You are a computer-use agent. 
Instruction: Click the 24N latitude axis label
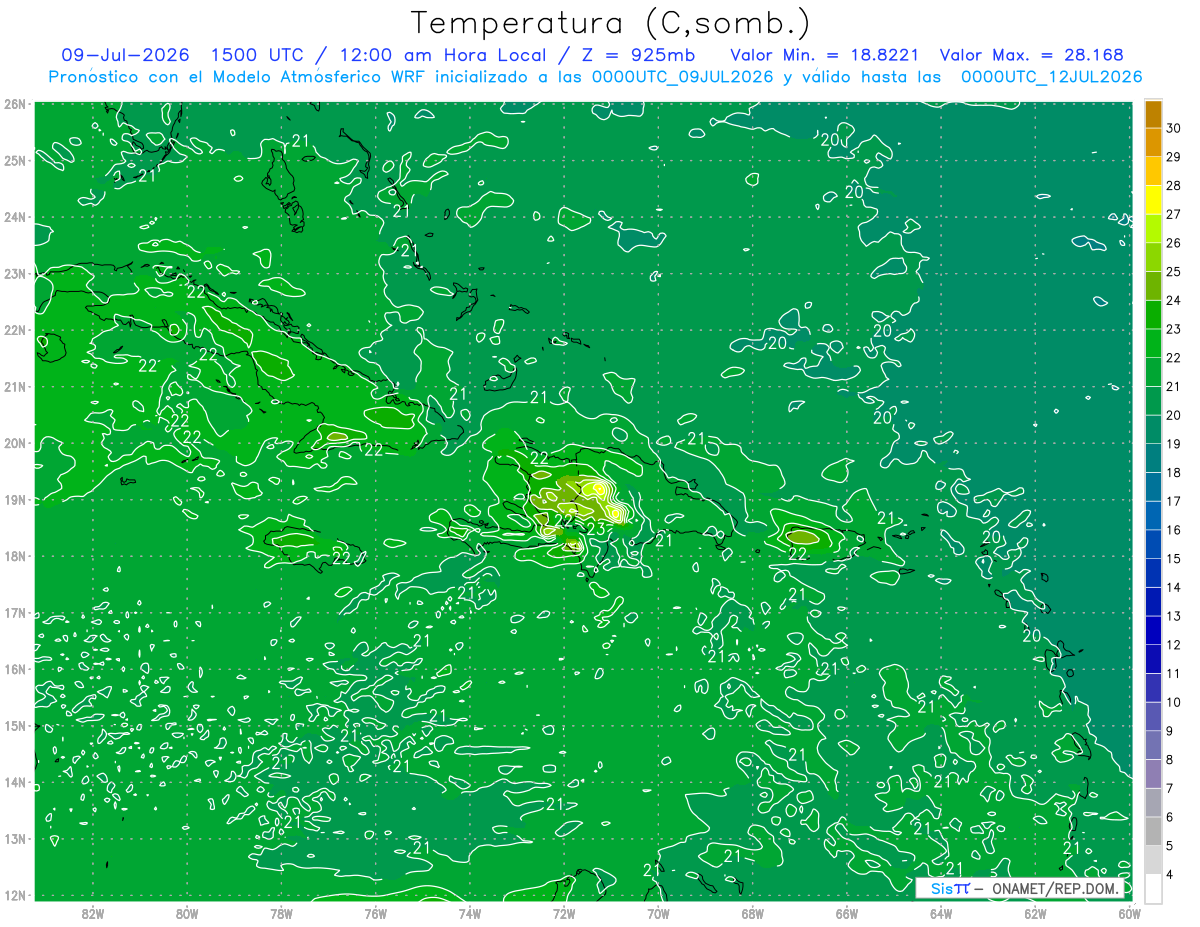click(x=14, y=217)
